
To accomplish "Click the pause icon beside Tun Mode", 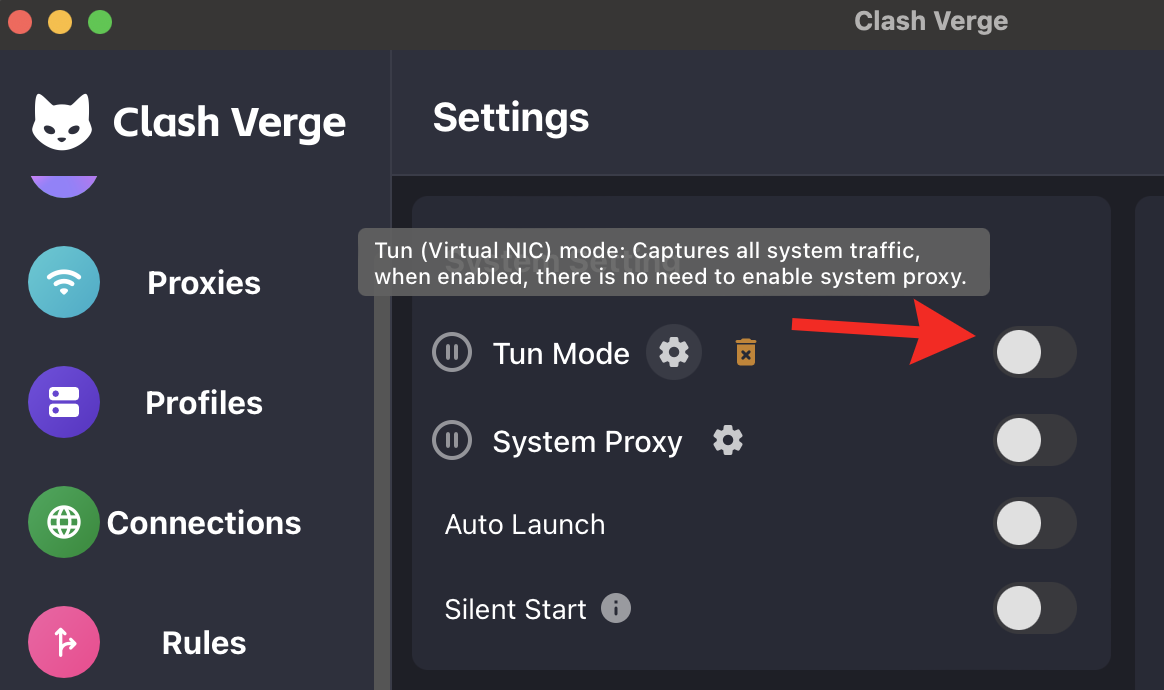I will pos(451,352).
